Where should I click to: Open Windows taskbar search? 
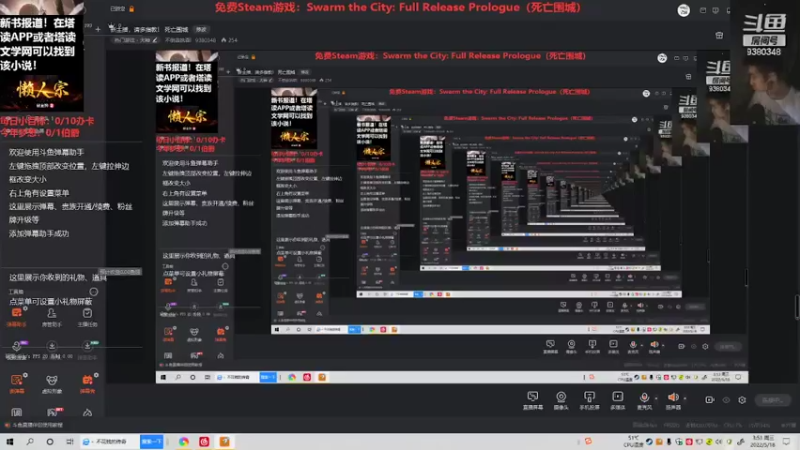[30, 442]
